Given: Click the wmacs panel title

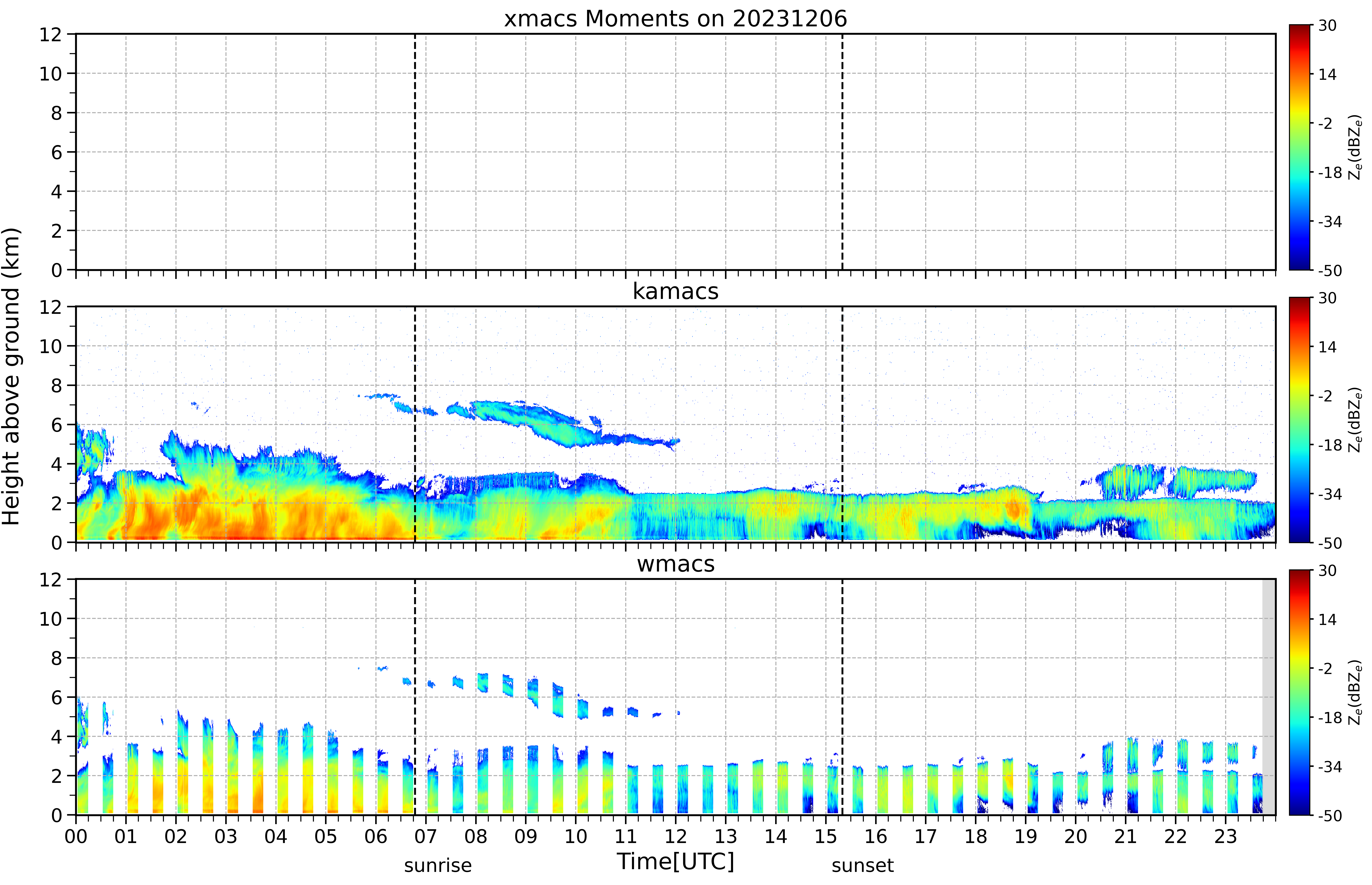Looking at the screenshot, I should pos(675,564).
